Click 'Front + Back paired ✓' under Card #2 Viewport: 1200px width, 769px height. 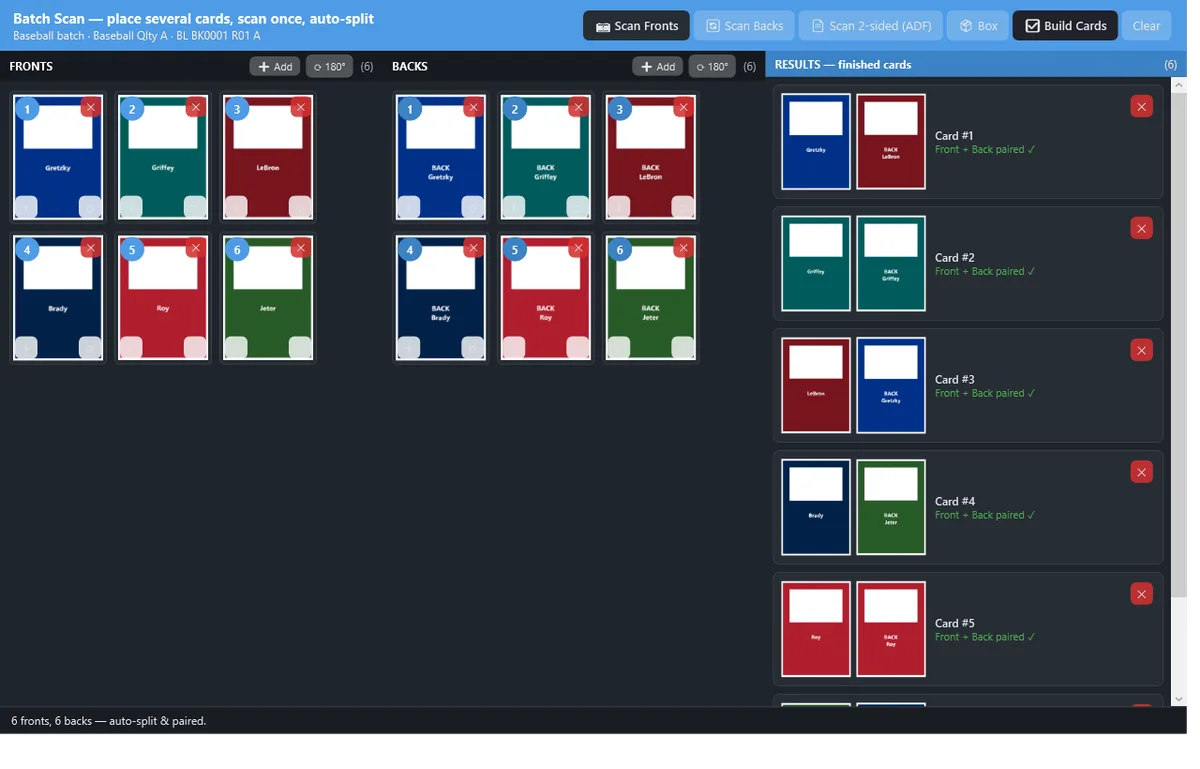pos(996,274)
